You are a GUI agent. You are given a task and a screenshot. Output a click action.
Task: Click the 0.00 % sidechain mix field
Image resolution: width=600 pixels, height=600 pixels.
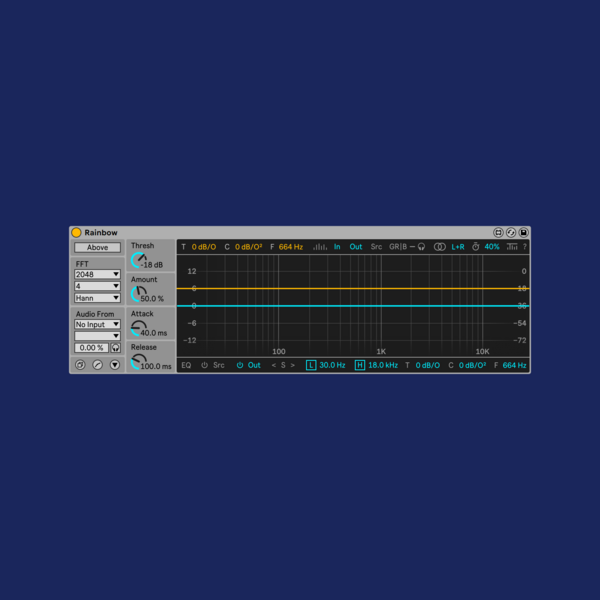91,348
